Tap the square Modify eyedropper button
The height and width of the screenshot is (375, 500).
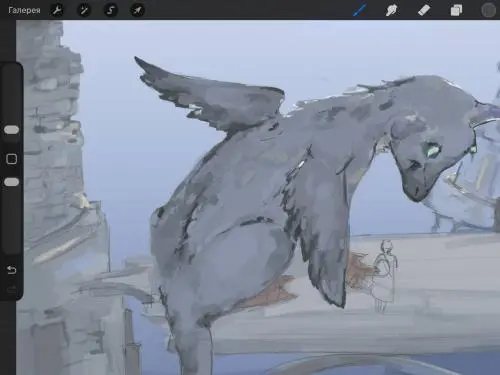click(x=12, y=159)
